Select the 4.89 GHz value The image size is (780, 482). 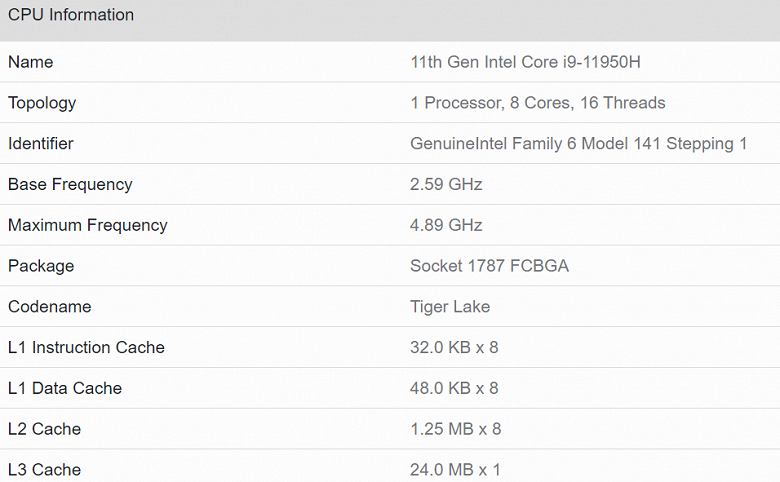446,226
